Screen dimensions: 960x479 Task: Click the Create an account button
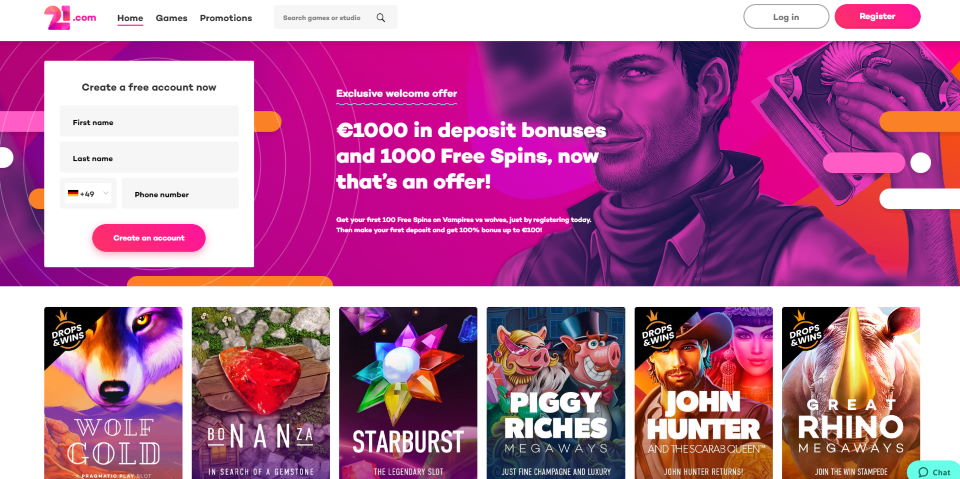coord(149,238)
